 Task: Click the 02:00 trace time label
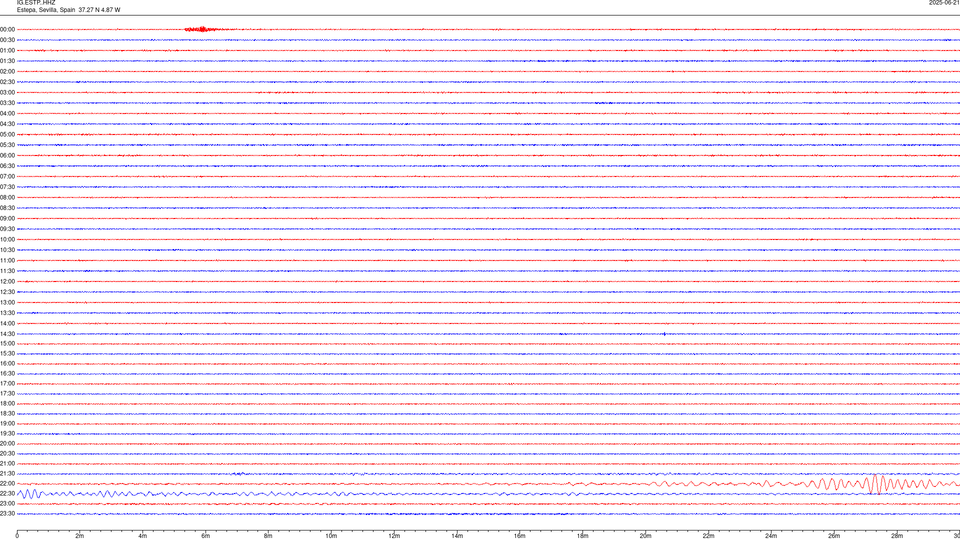tap(7, 72)
